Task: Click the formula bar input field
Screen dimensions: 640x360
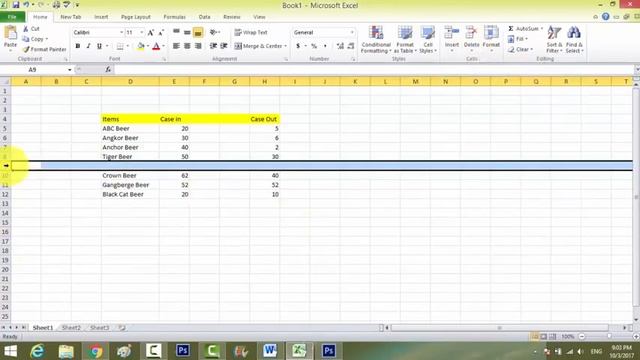Action: click(x=373, y=70)
